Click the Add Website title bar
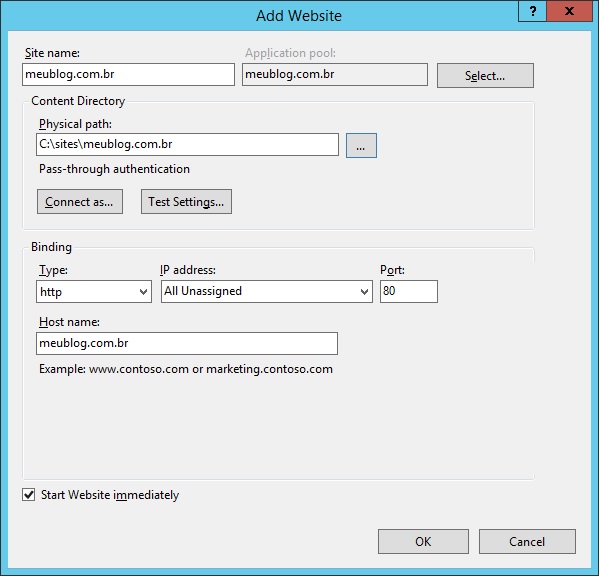599x576 pixels. point(299,16)
